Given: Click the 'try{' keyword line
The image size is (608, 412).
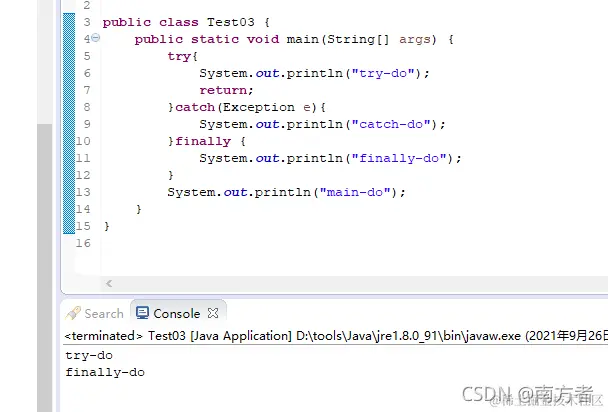Looking at the screenshot, I should 183,56.
